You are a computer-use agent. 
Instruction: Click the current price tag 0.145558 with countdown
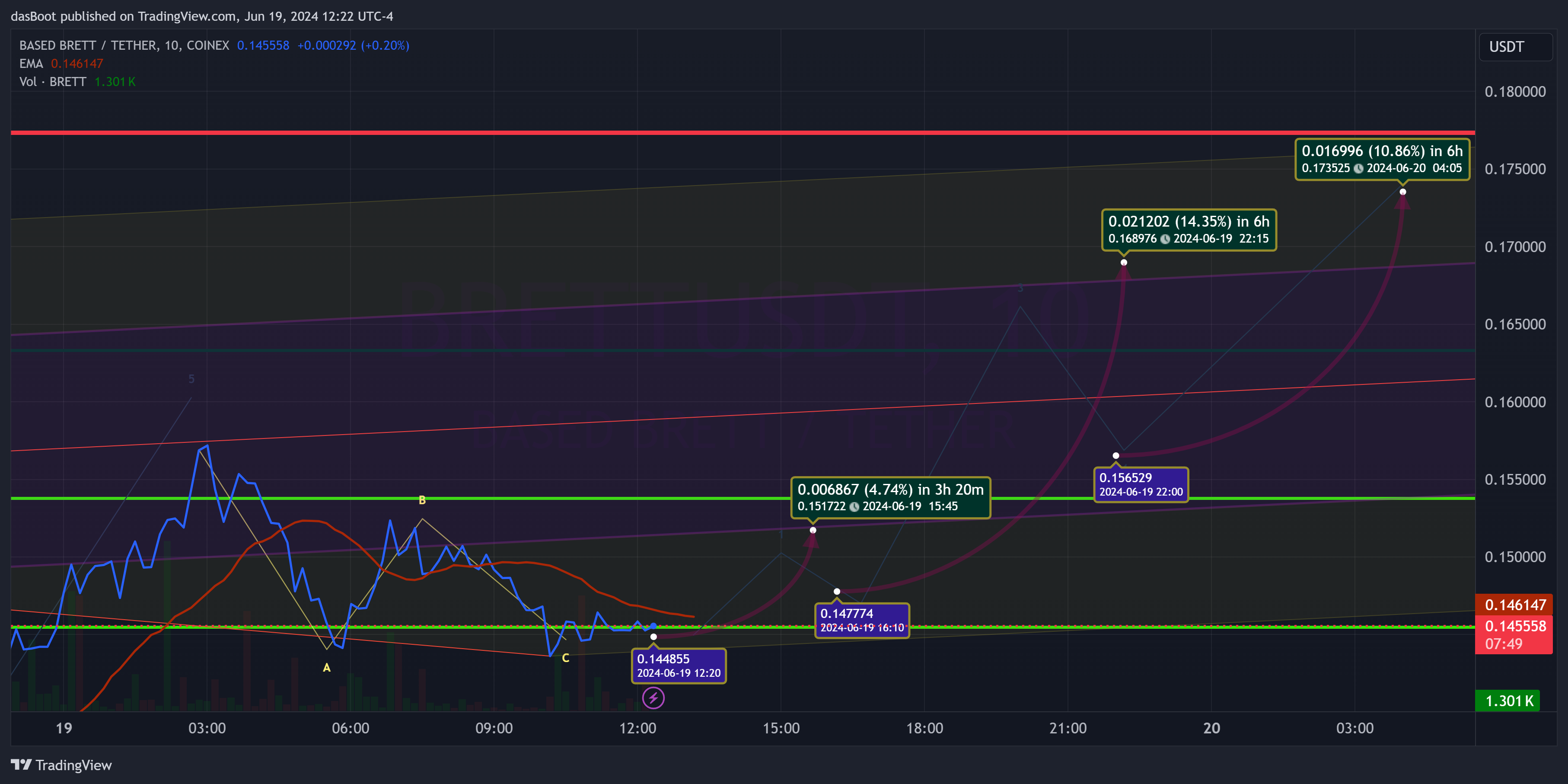click(1514, 634)
